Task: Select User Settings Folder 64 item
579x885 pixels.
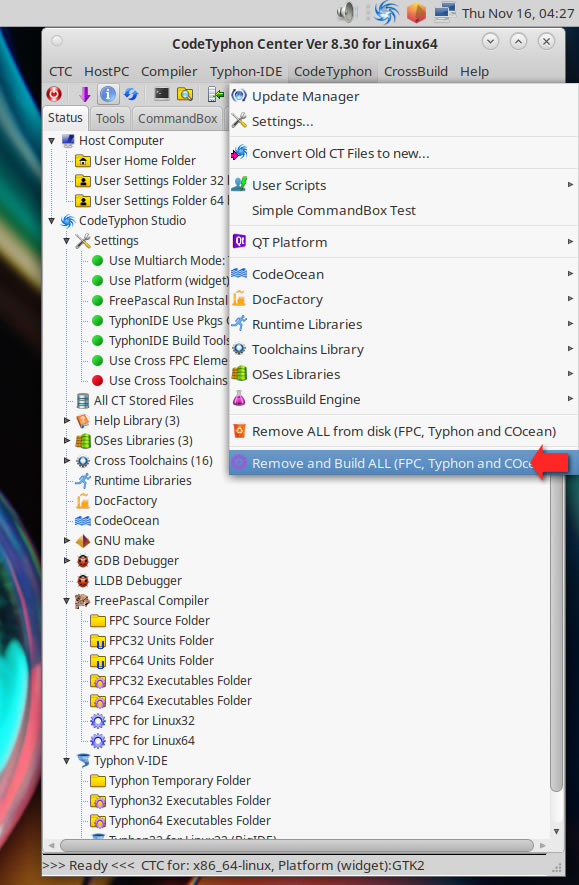Action: (x=150, y=201)
